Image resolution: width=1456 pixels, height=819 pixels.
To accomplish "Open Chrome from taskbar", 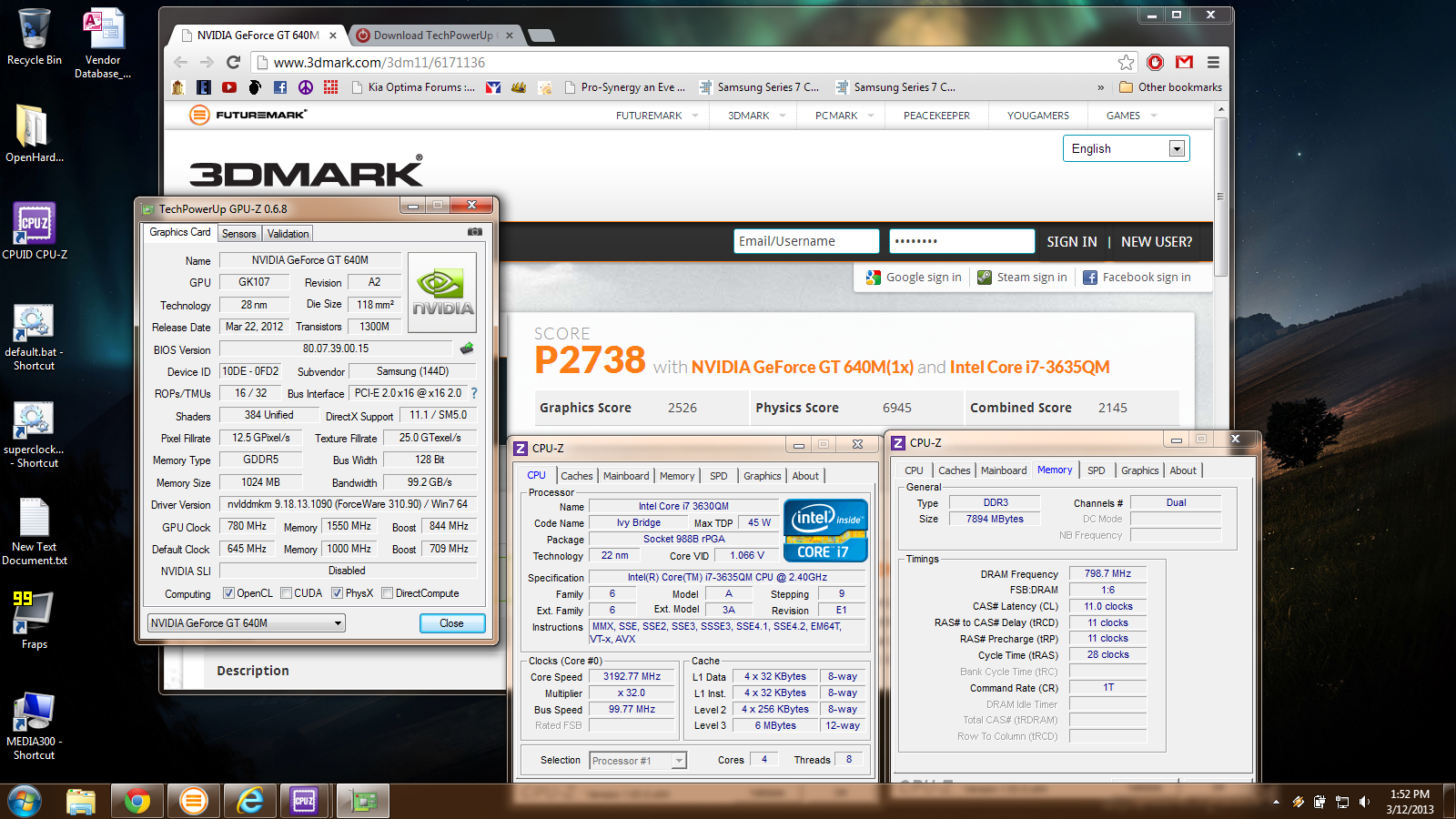I will (137, 801).
